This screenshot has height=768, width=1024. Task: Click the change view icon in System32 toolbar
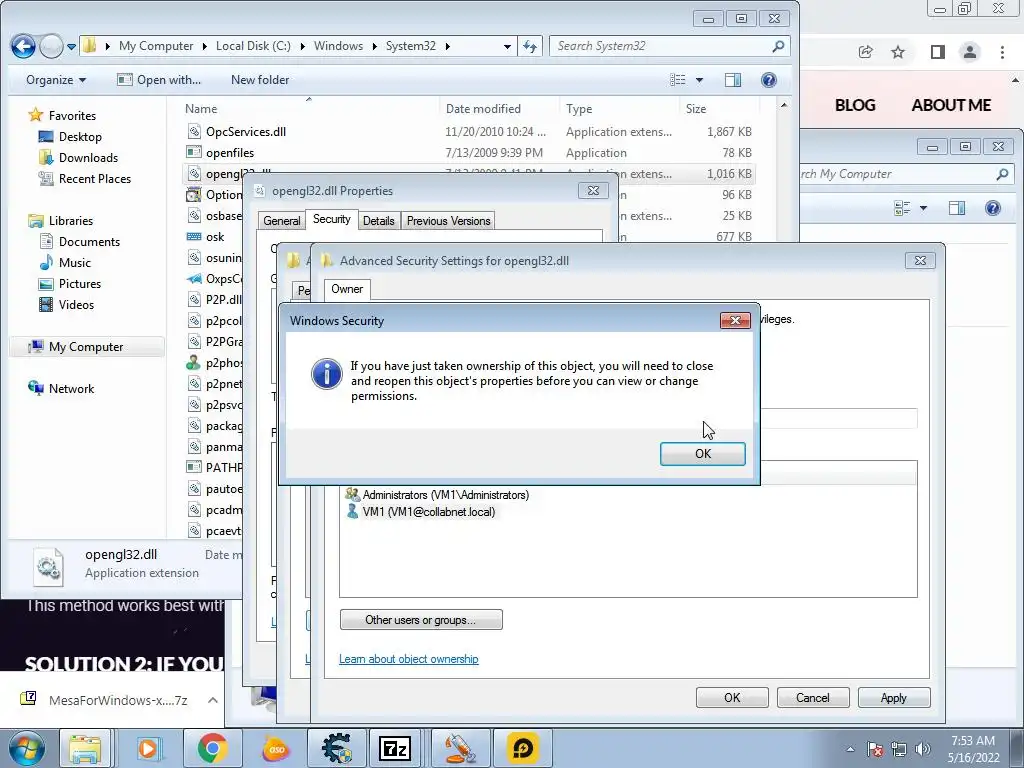678,80
